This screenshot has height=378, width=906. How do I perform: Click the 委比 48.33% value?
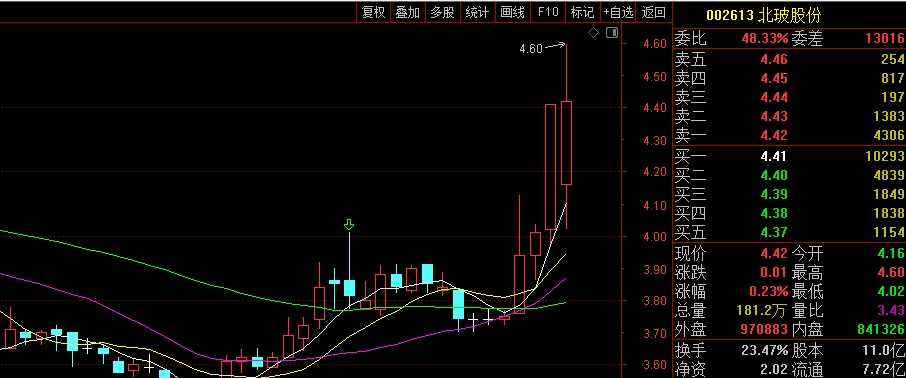765,39
